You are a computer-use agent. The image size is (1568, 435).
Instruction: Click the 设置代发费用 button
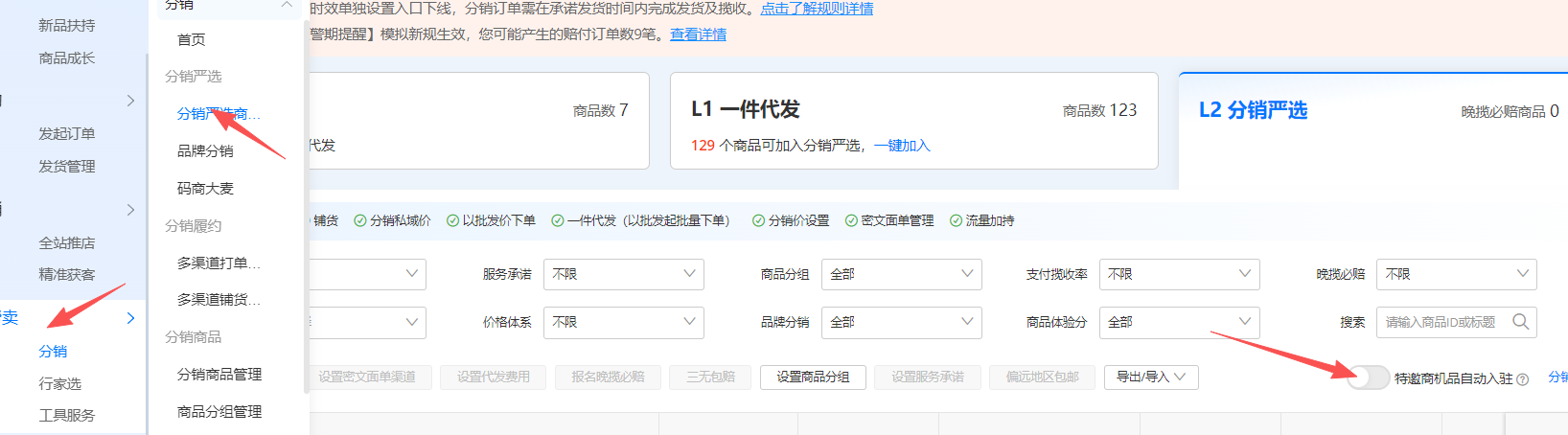(x=493, y=378)
